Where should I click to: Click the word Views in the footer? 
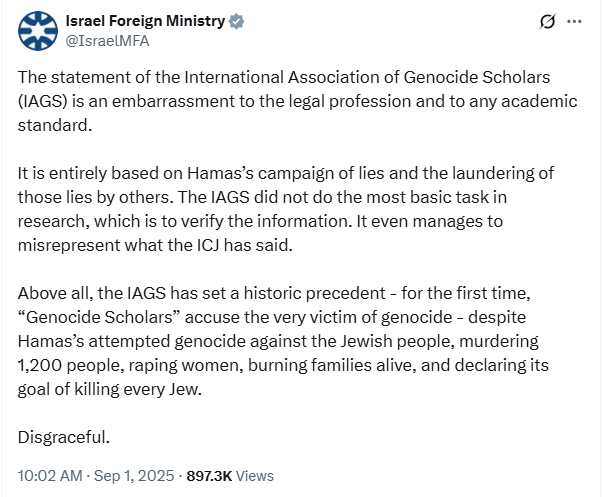[255, 476]
